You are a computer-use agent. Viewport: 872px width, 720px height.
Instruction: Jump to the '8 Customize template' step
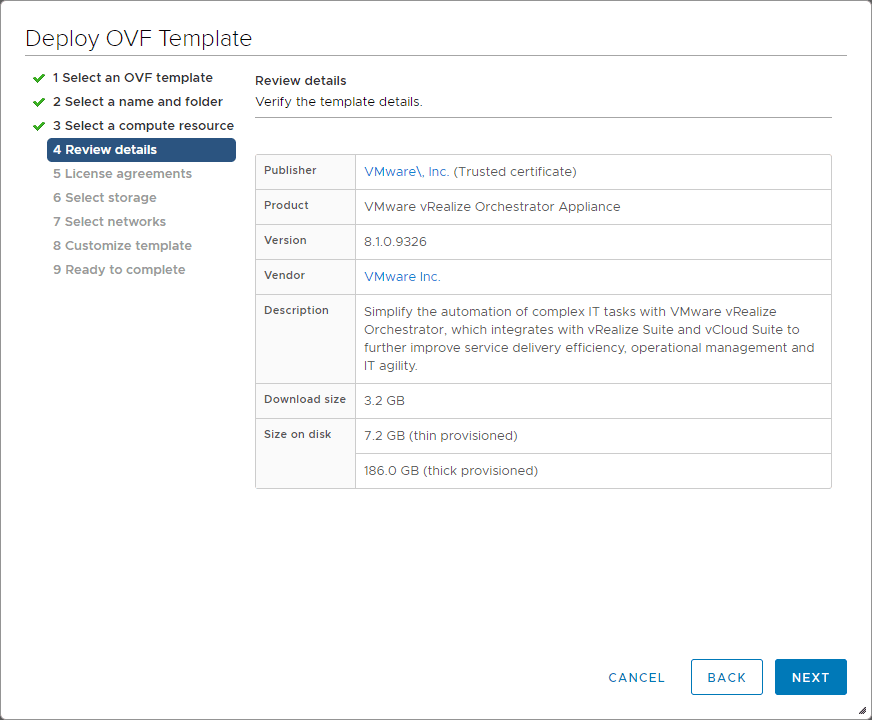[x=121, y=245]
